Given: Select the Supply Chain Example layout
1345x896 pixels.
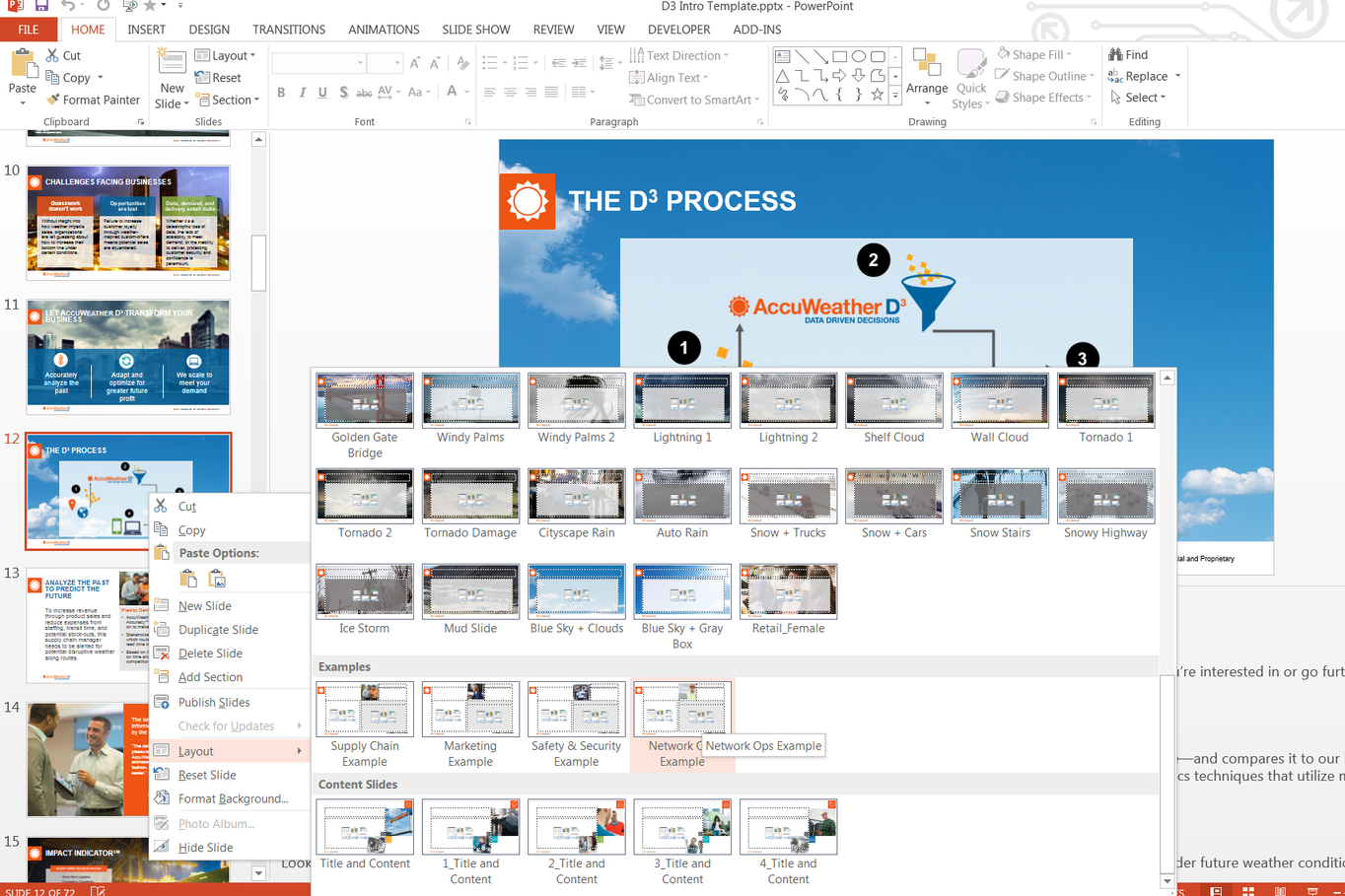Looking at the screenshot, I should click(x=365, y=725).
